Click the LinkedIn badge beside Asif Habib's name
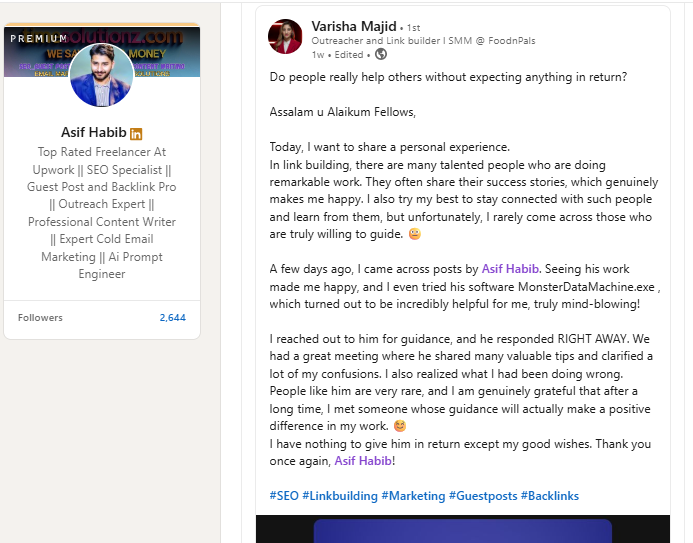Image resolution: width=693 pixels, height=543 pixels. [136, 134]
